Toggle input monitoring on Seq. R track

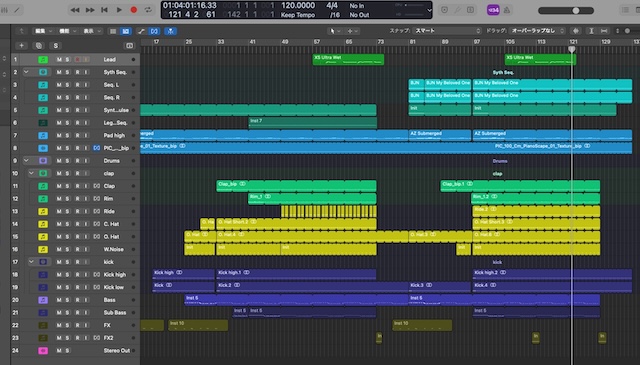(x=86, y=98)
